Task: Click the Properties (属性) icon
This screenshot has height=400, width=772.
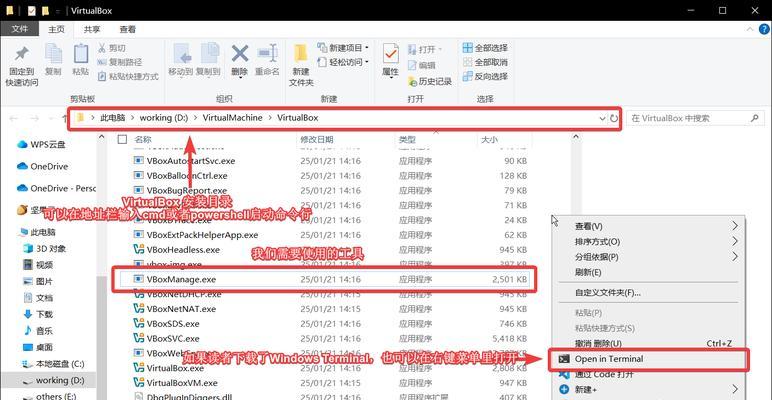Action: [390, 53]
